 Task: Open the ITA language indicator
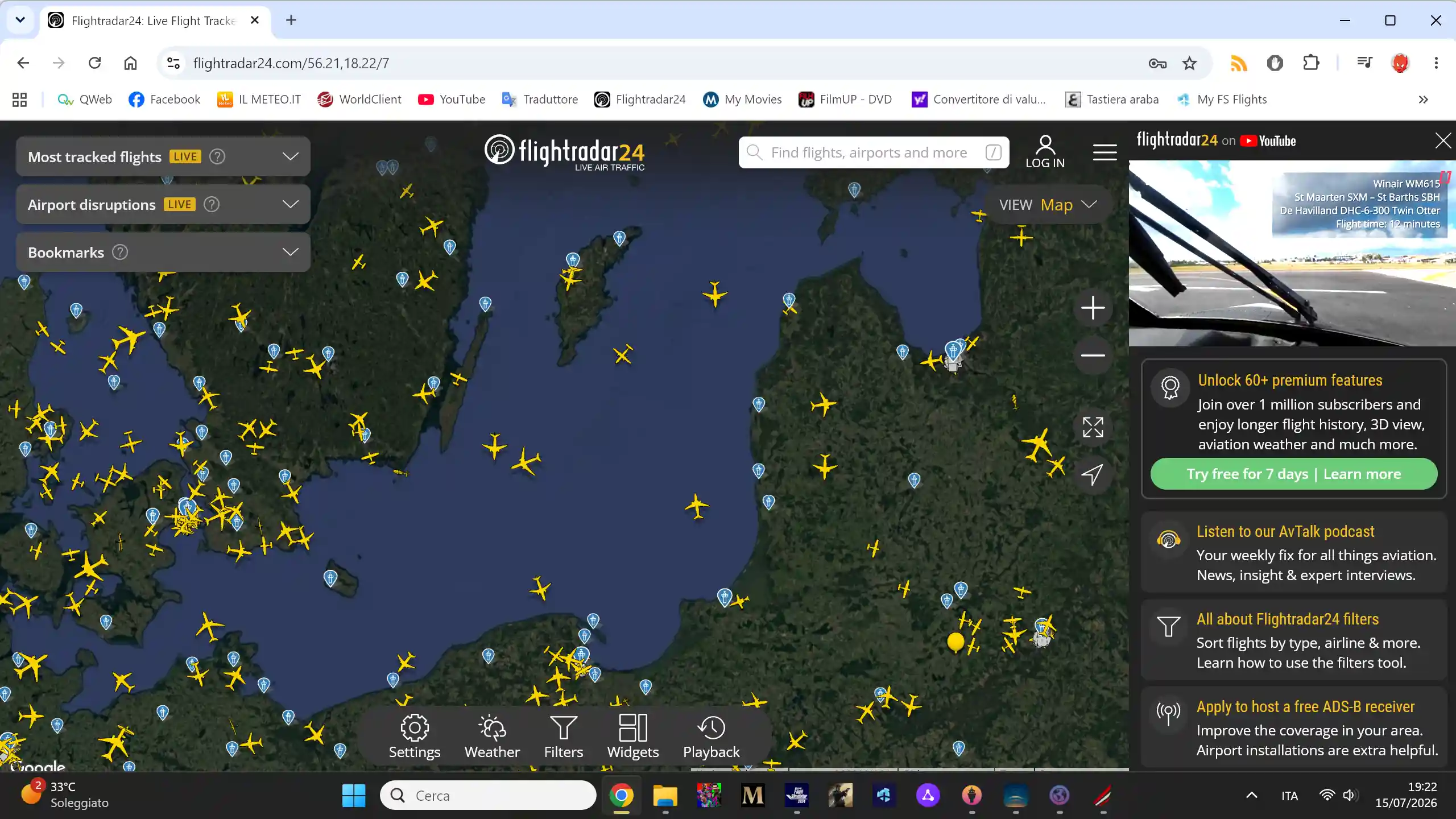[x=1289, y=796]
